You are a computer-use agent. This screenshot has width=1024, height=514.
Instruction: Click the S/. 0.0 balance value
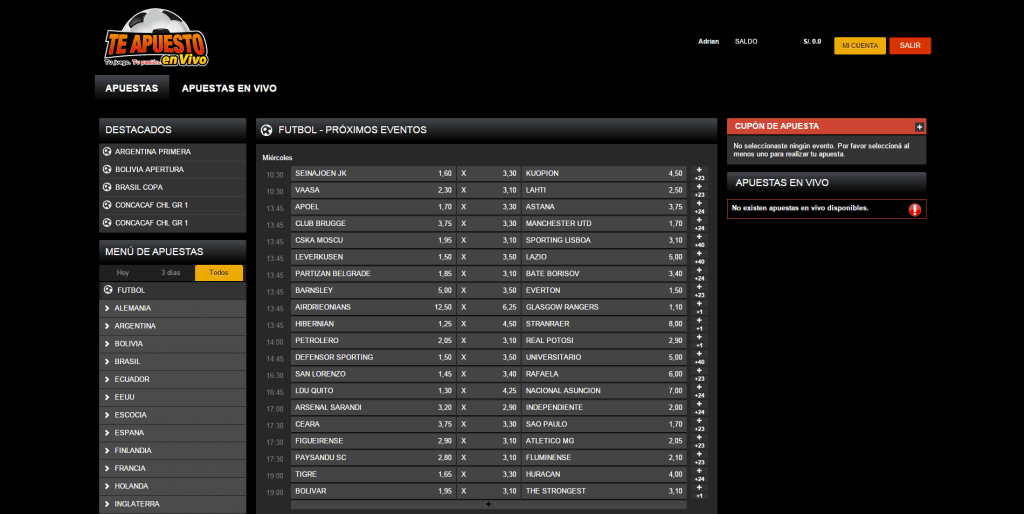click(x=812, y=42)
